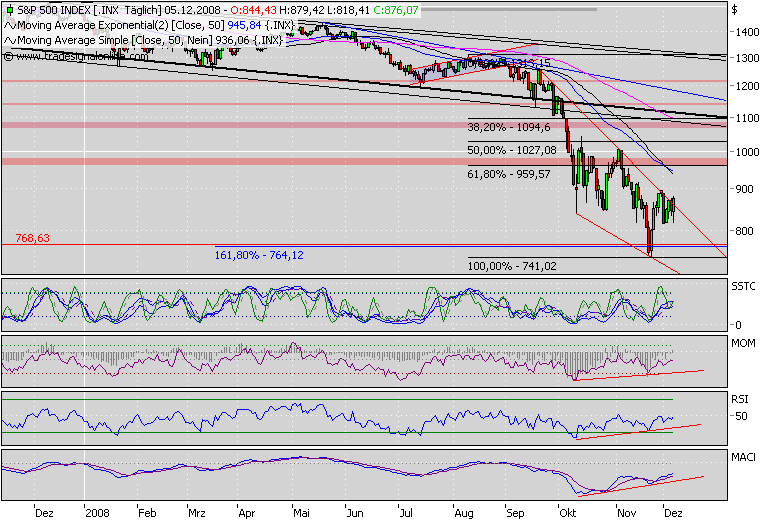Viewport: 769px width, 520px height.
Task: Click the Nov month label on time axis
Action: click(x=626, y=513)
